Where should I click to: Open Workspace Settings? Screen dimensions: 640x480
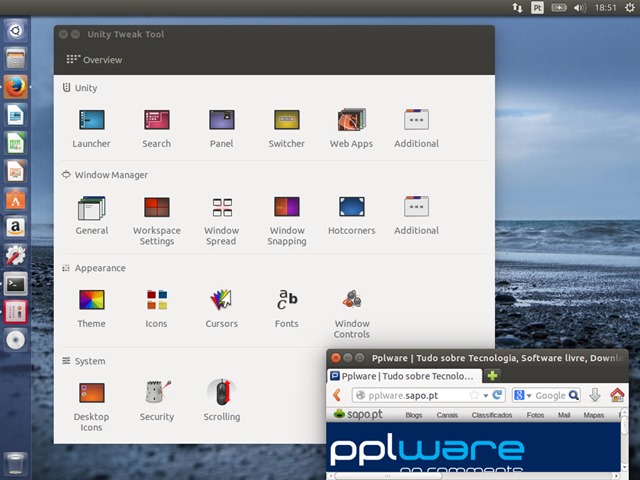(x=157, y=221)
